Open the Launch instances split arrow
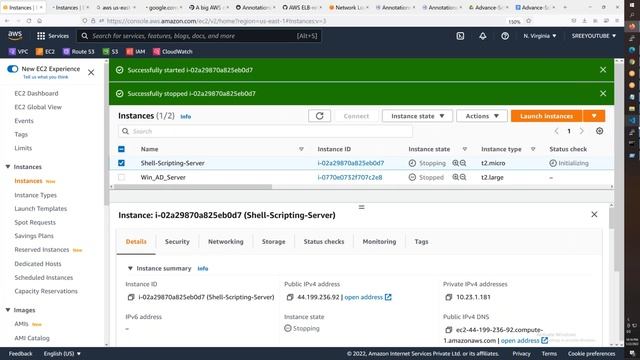Image resolution: width=640 pixels, height=360 pixels. [x=594, y=116]
